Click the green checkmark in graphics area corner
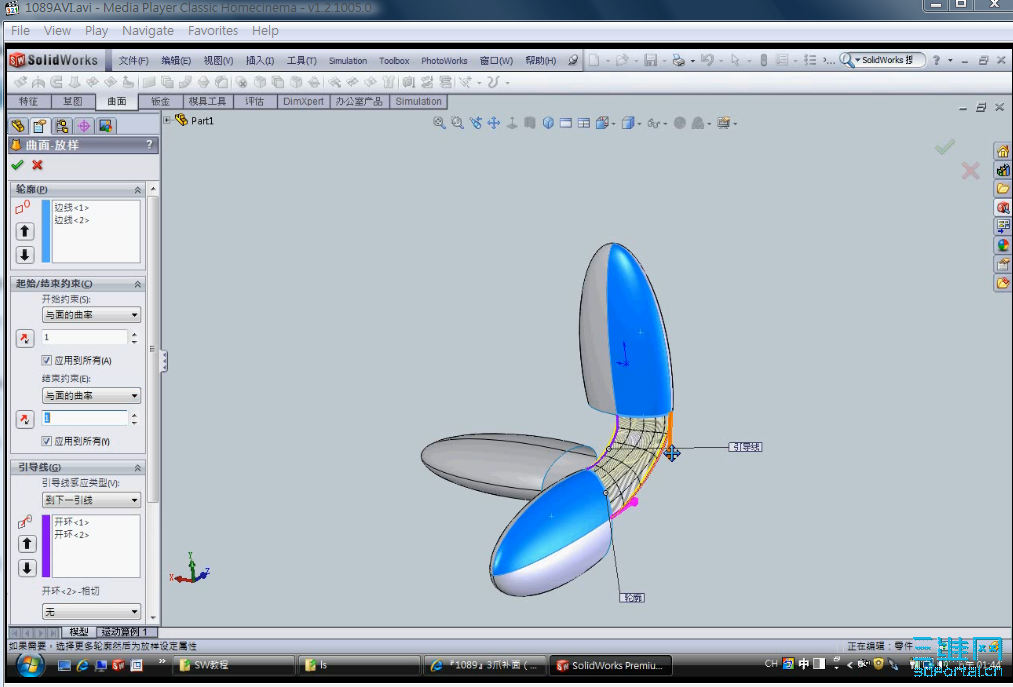1013x687 pixels. [x=944, y=147]
